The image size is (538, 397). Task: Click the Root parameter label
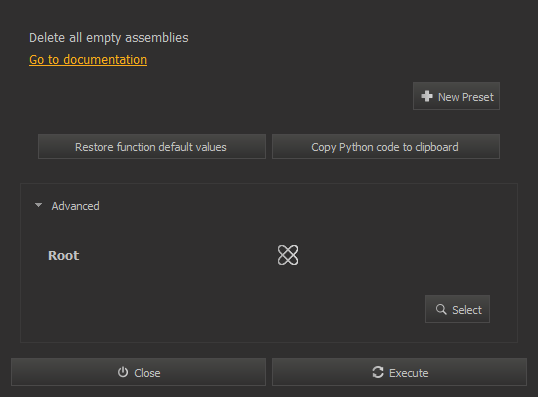[x=63, y=255]
